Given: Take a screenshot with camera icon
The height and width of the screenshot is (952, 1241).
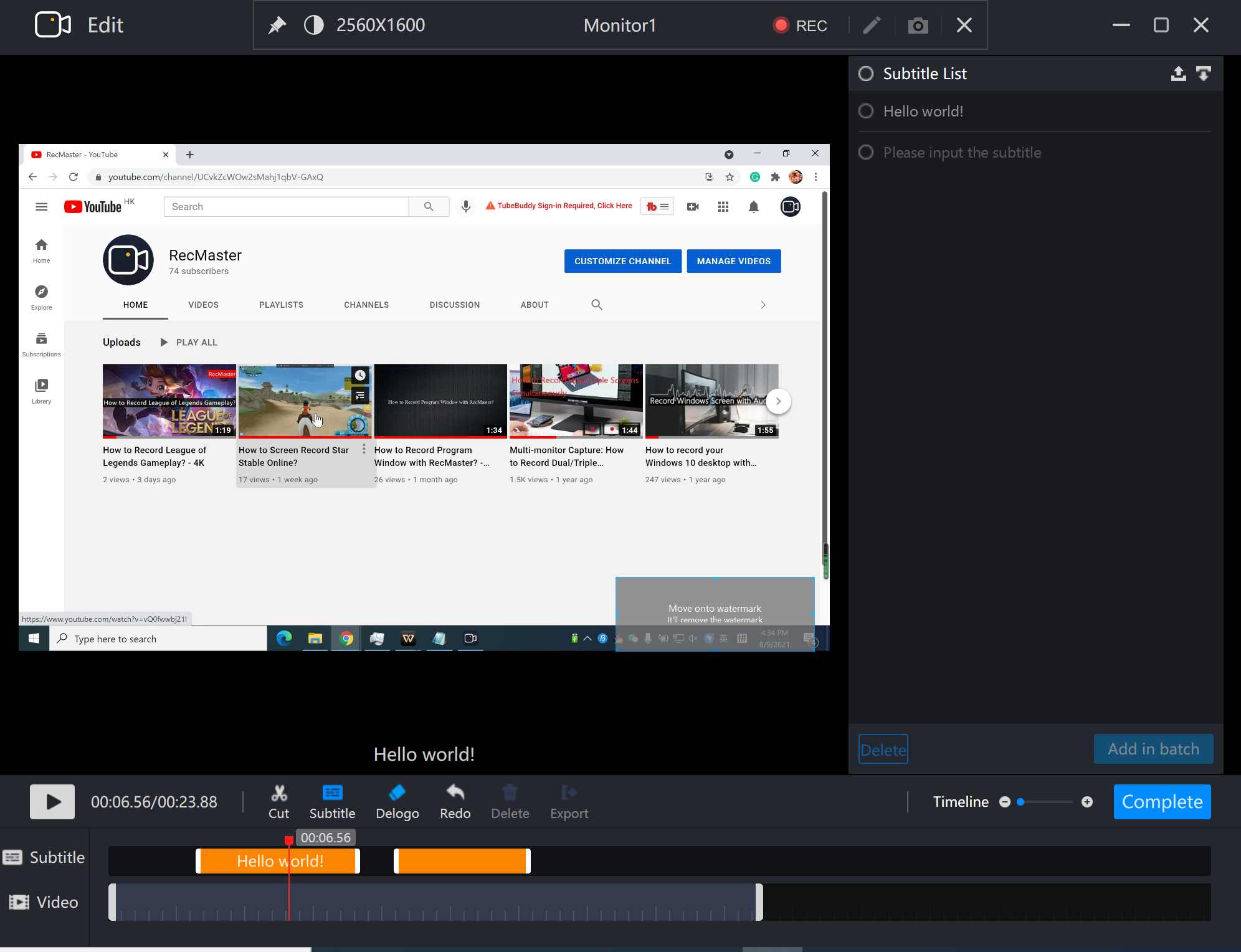Looking at the screenshot, I should click(918, 26).
